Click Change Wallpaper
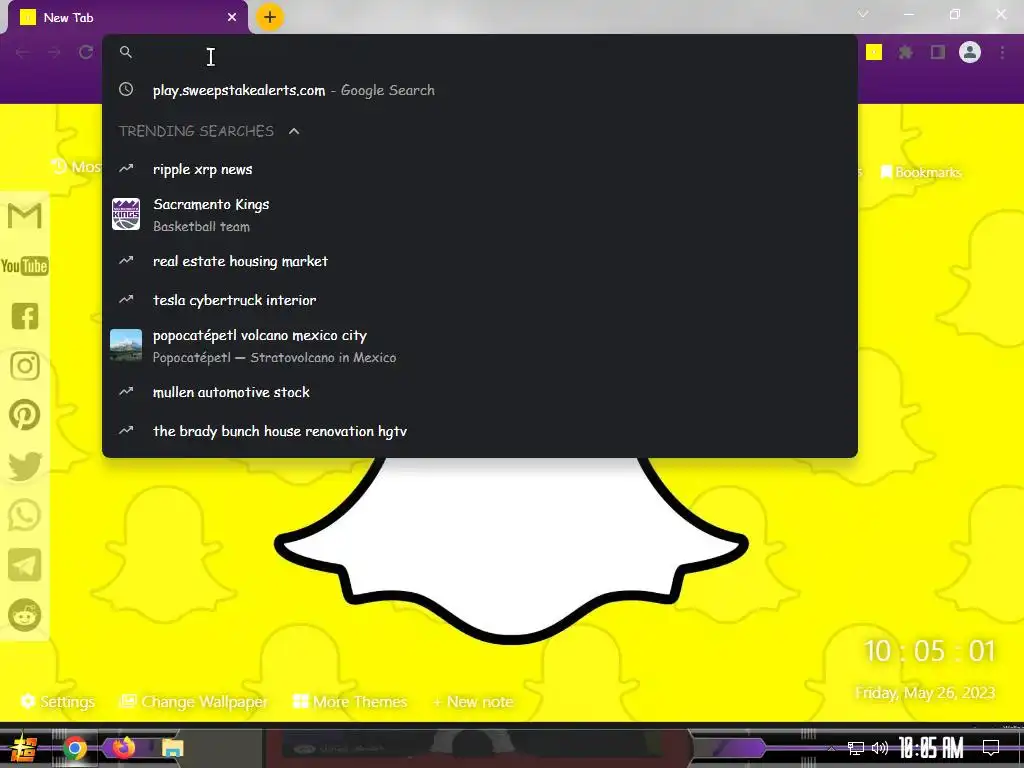This screenshot has height=768, width=1024. click(194, 701)
